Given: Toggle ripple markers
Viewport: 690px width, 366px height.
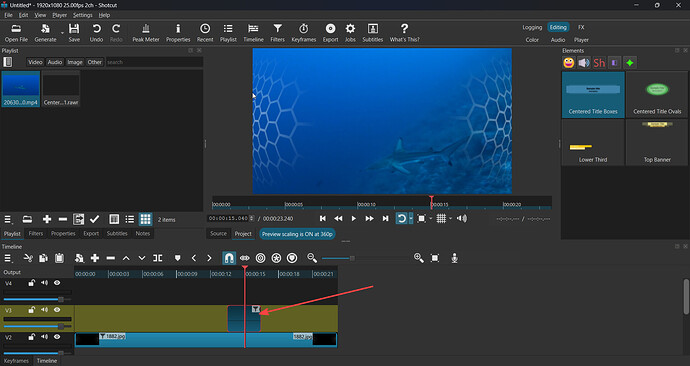Looking at the screenshot, I should (292, 258).
